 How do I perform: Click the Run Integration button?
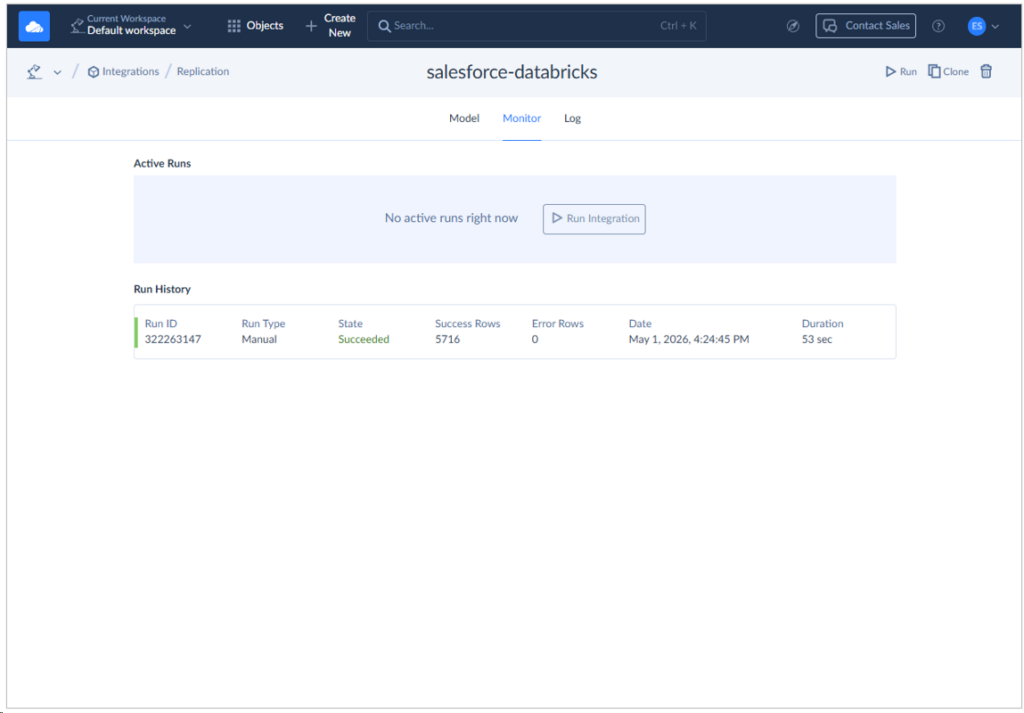(x=594, y=219)
